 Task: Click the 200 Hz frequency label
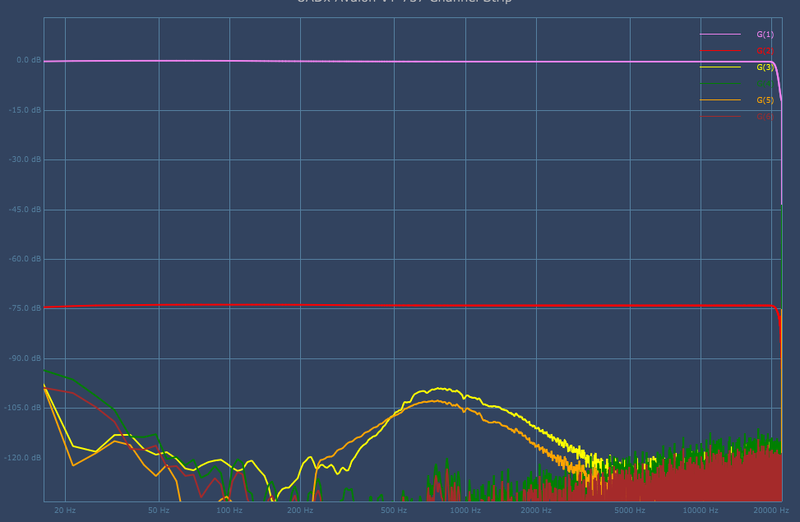[300, 510]
